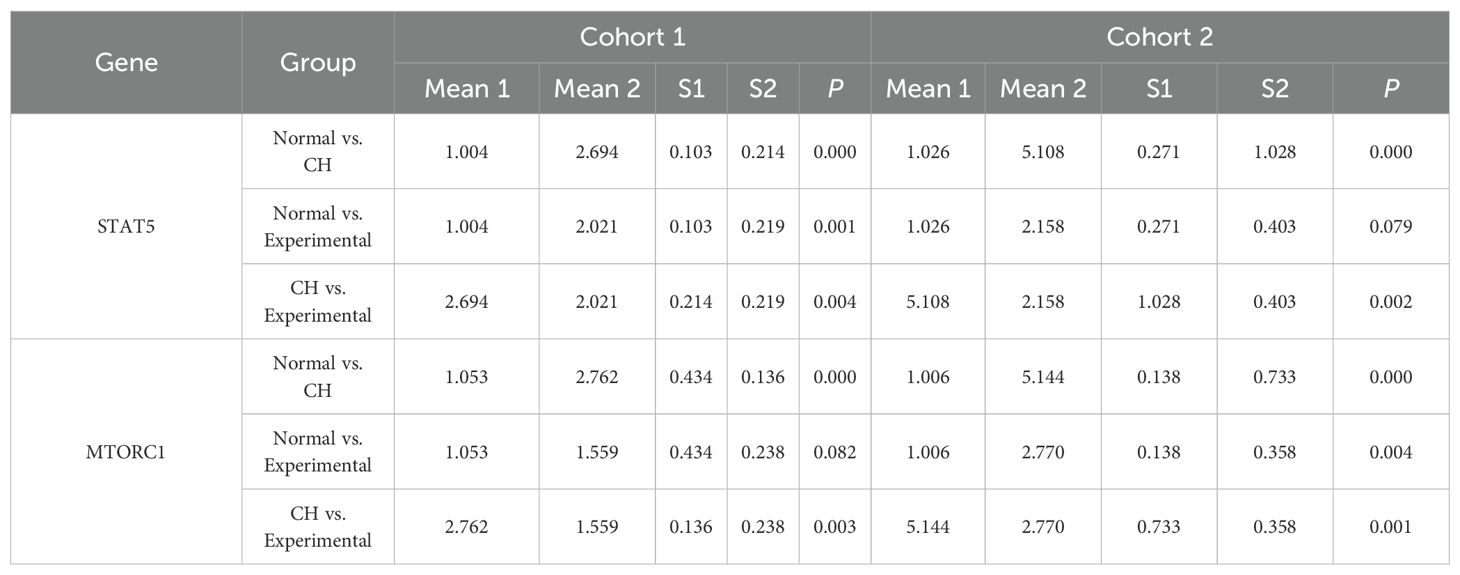Image resolution: width=1460 pixels, height=575 pixels.
Task: Click the Cohort 1 header cell
Action: coord(632,37)
